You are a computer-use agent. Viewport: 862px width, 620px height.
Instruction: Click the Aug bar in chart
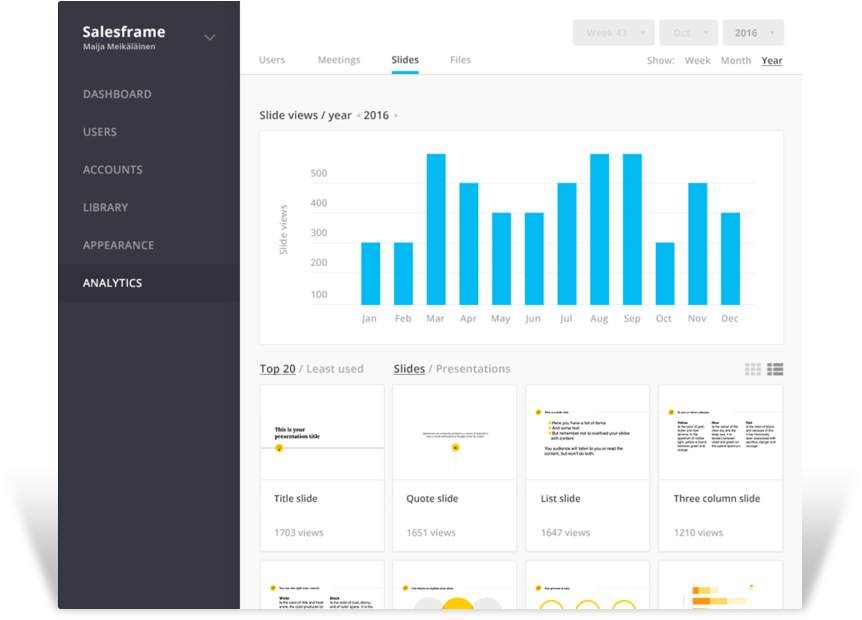point(599,229)
